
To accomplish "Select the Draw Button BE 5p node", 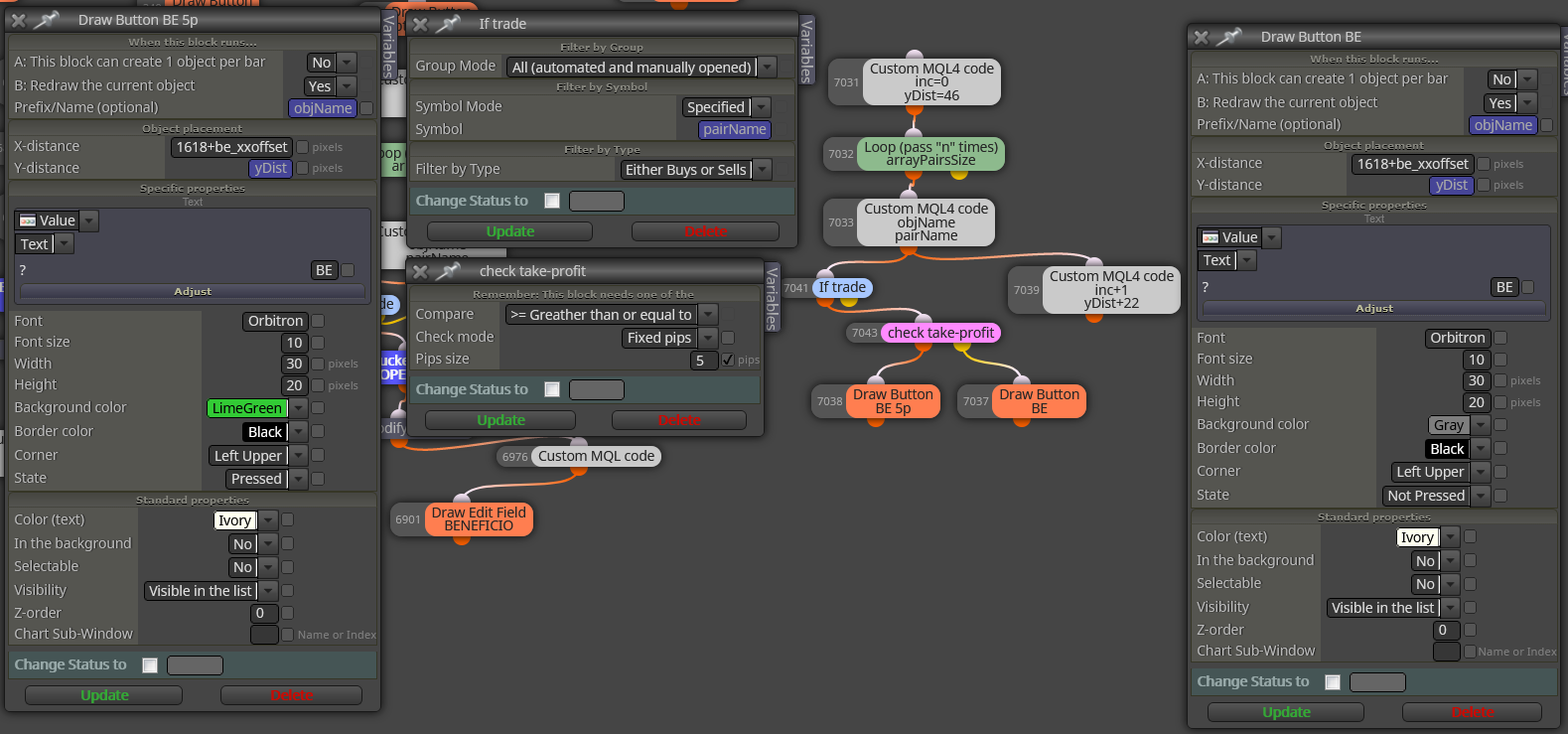I will coord(893,401).
